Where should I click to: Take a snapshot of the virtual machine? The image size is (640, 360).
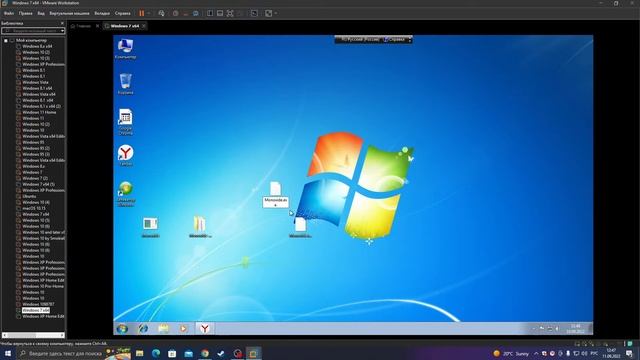click(x=176, y=13)
